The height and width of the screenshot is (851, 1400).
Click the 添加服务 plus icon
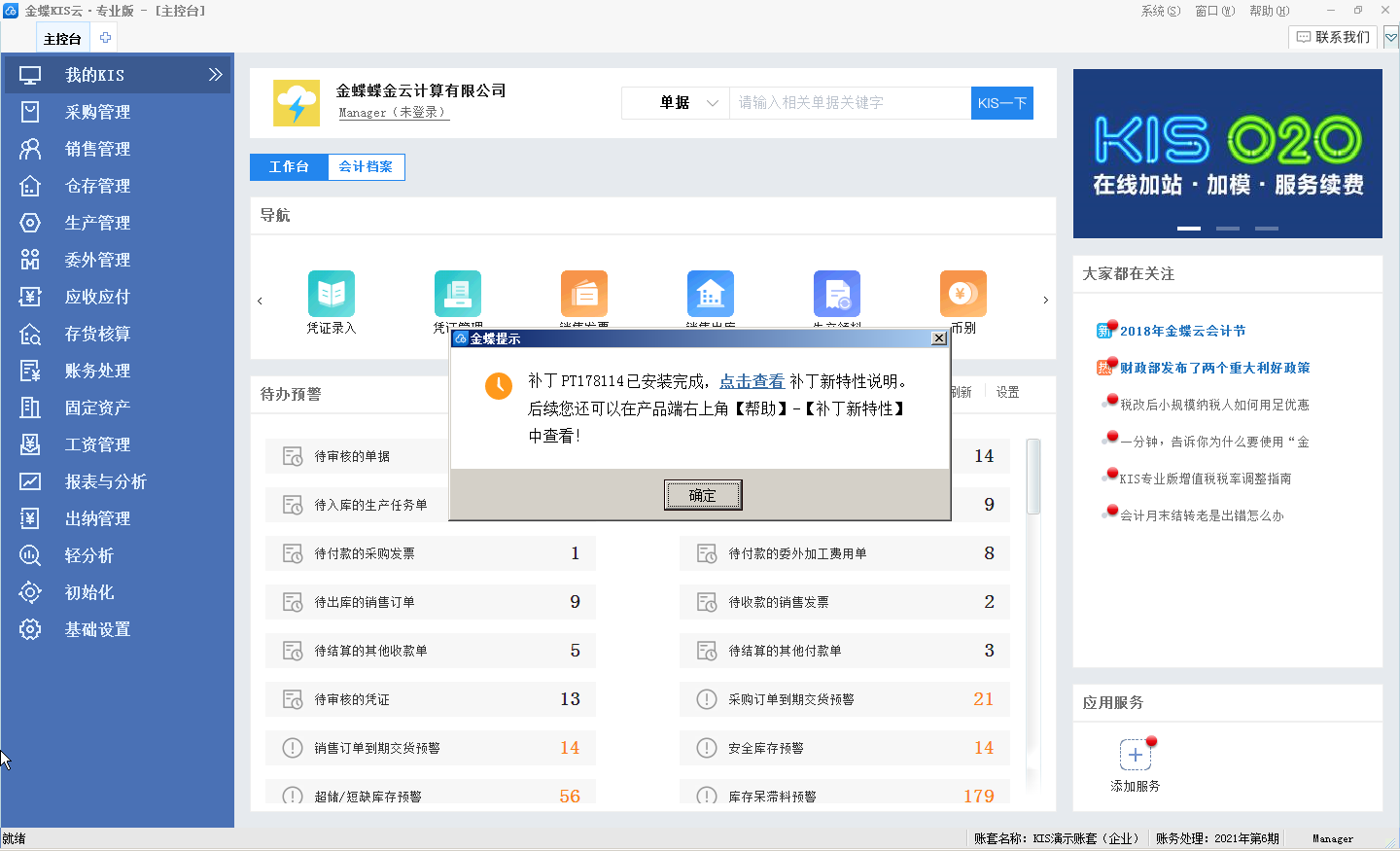[1135, 755]
